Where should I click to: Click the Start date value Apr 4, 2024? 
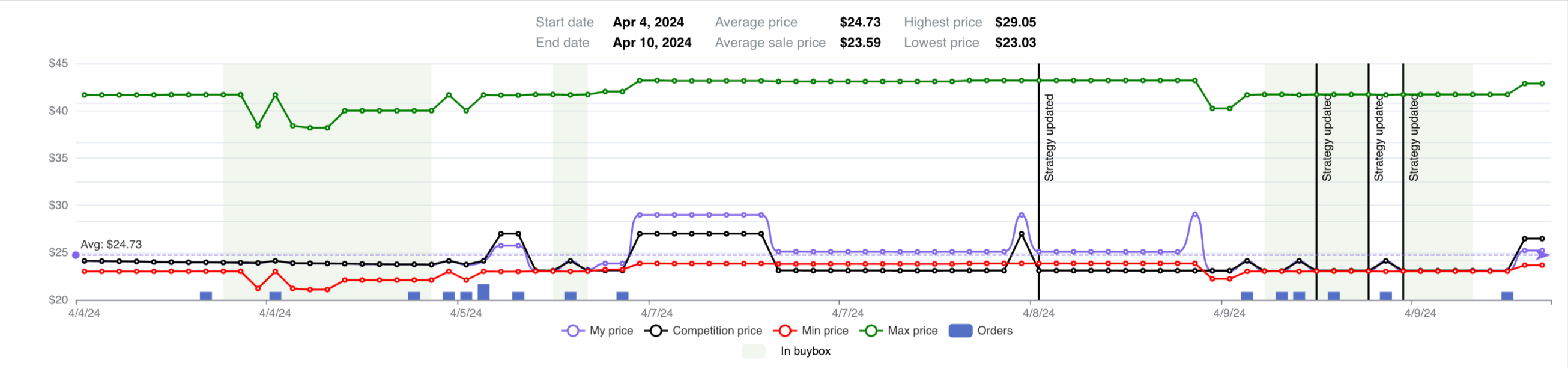(x=648, y=22)
